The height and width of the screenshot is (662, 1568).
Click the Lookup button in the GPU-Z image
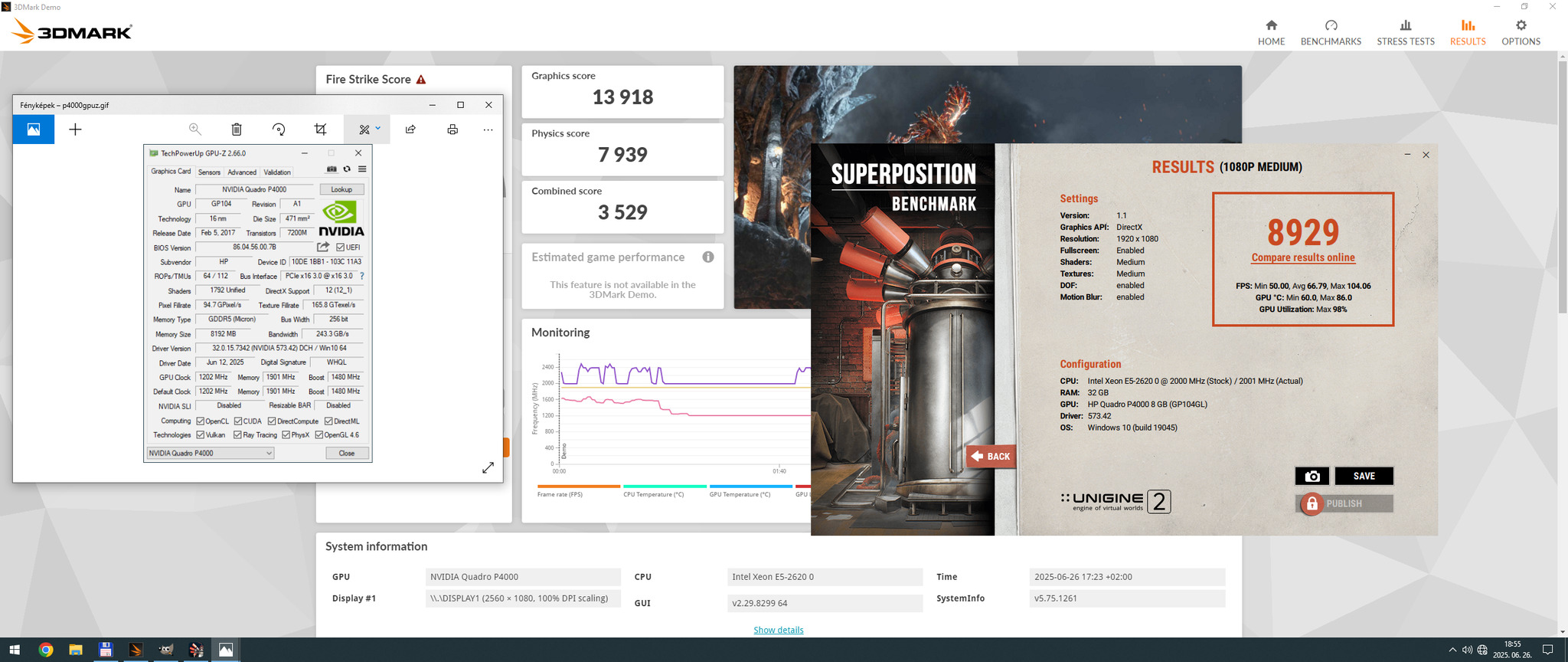pos(341,189)
